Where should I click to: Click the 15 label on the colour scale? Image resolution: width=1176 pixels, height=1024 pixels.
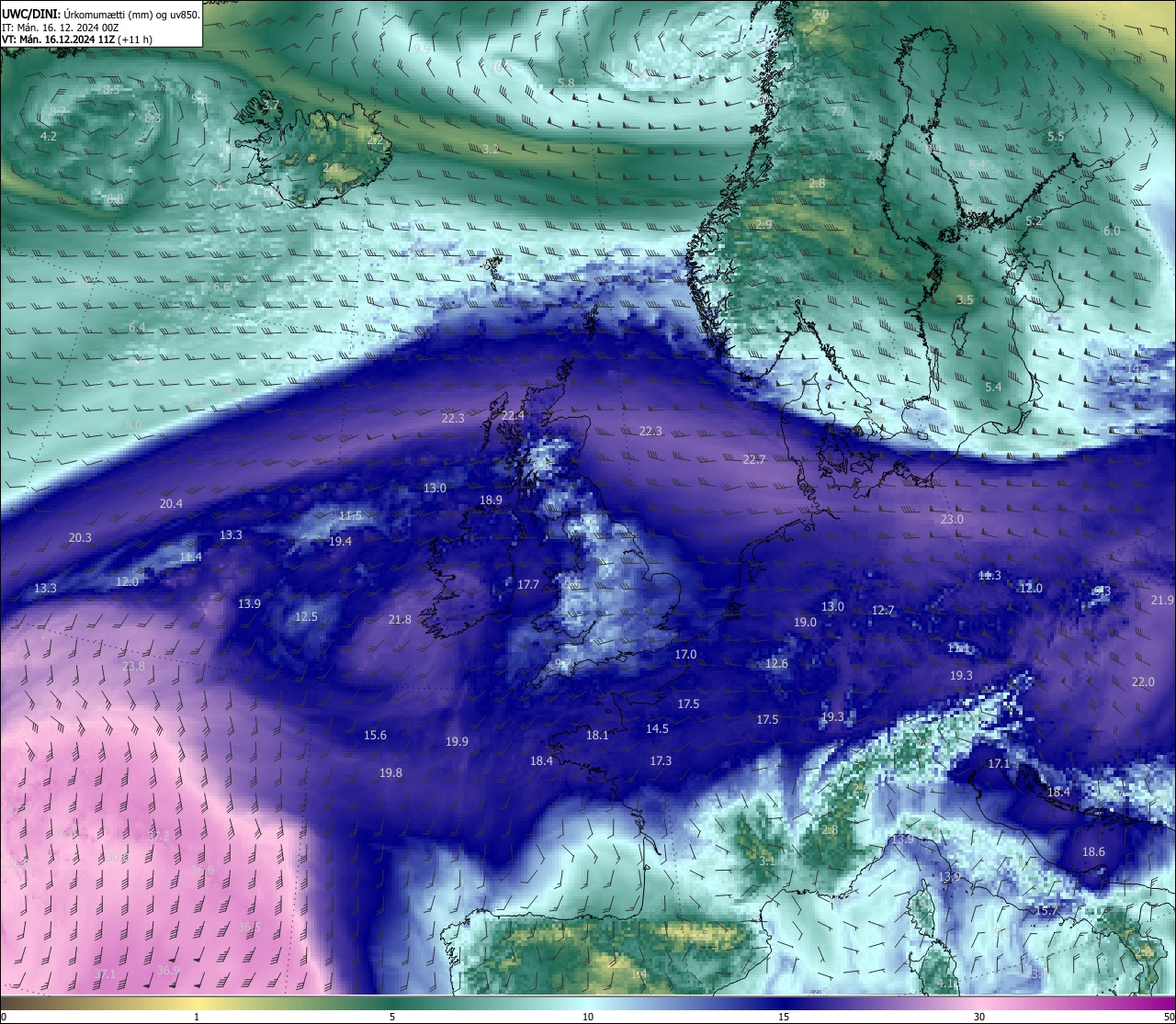(784, 1017)
